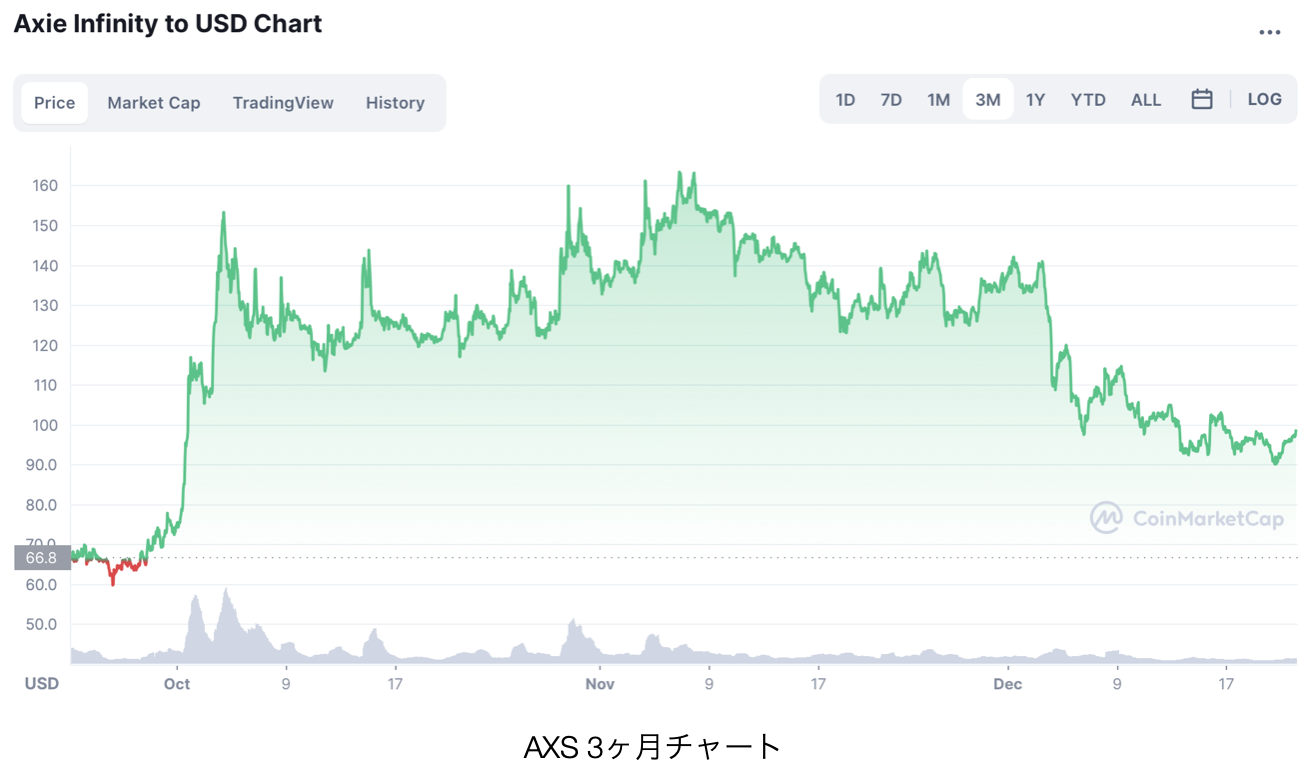This screenshot has height=768, width=1310.
Task: Click the Dec label on time axis
Action: point(1007,684)
